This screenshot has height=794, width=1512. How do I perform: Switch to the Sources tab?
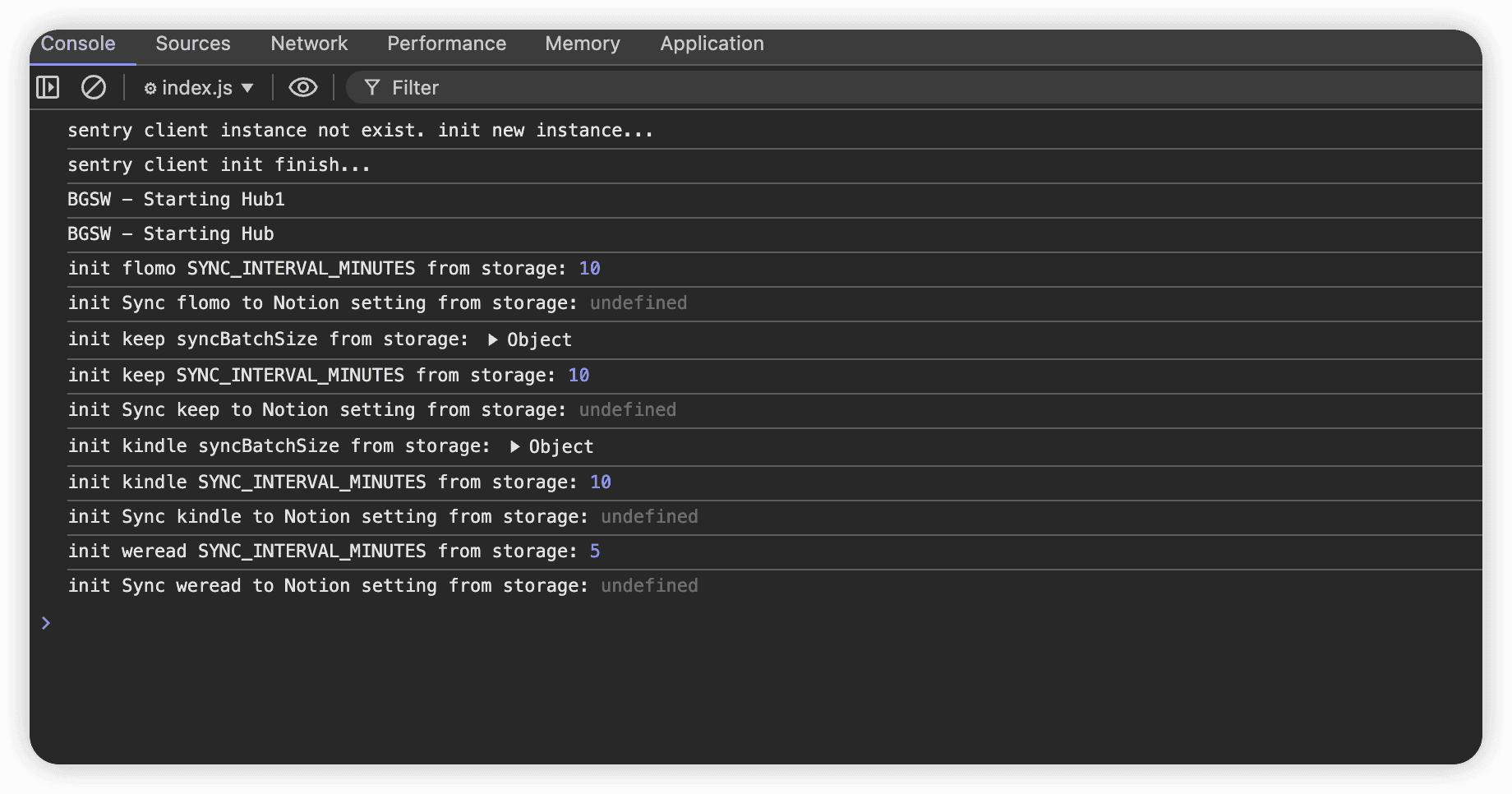pos(193,44)
